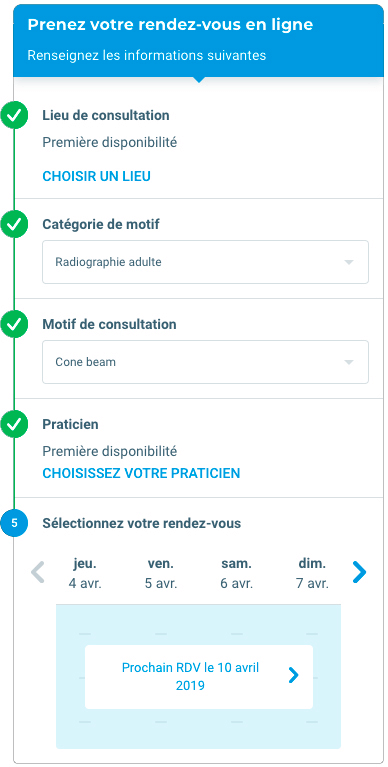
Task: Click the green checkmark beside Praticien
Action: (14, 424)
